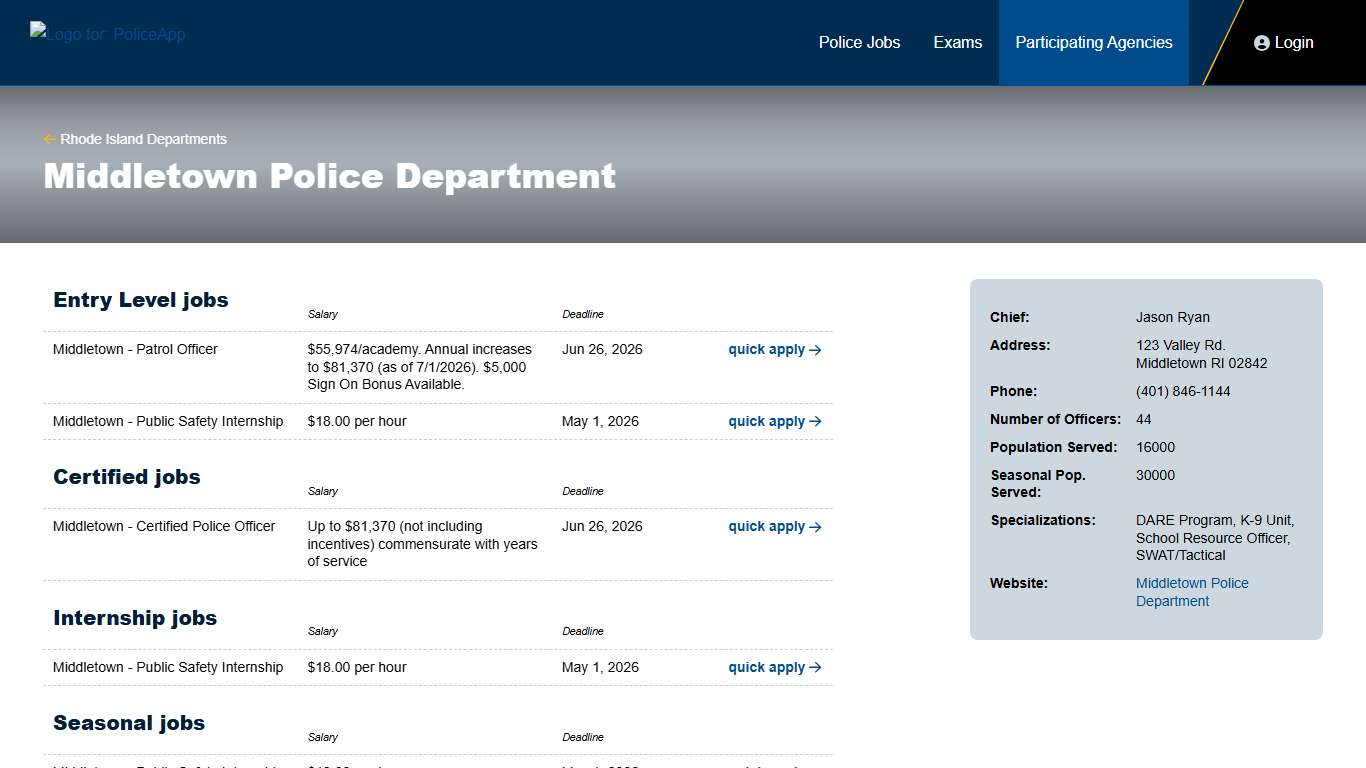Click the arrow on Seasonal jobs quick apply row
The width and height of the screenshot is (1366, 768).
coord(815,766)
